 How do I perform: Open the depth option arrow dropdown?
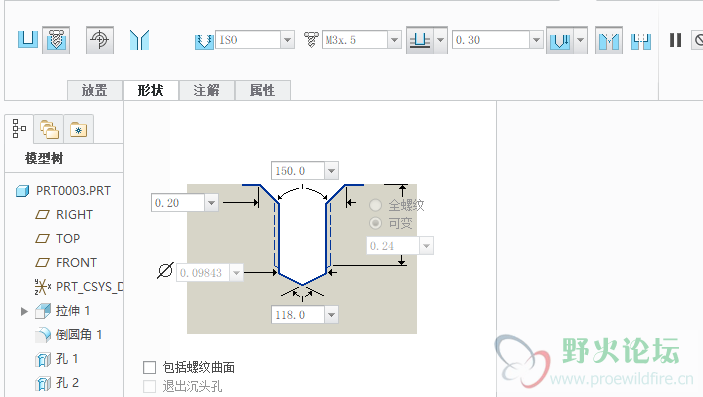pos(441,40)
